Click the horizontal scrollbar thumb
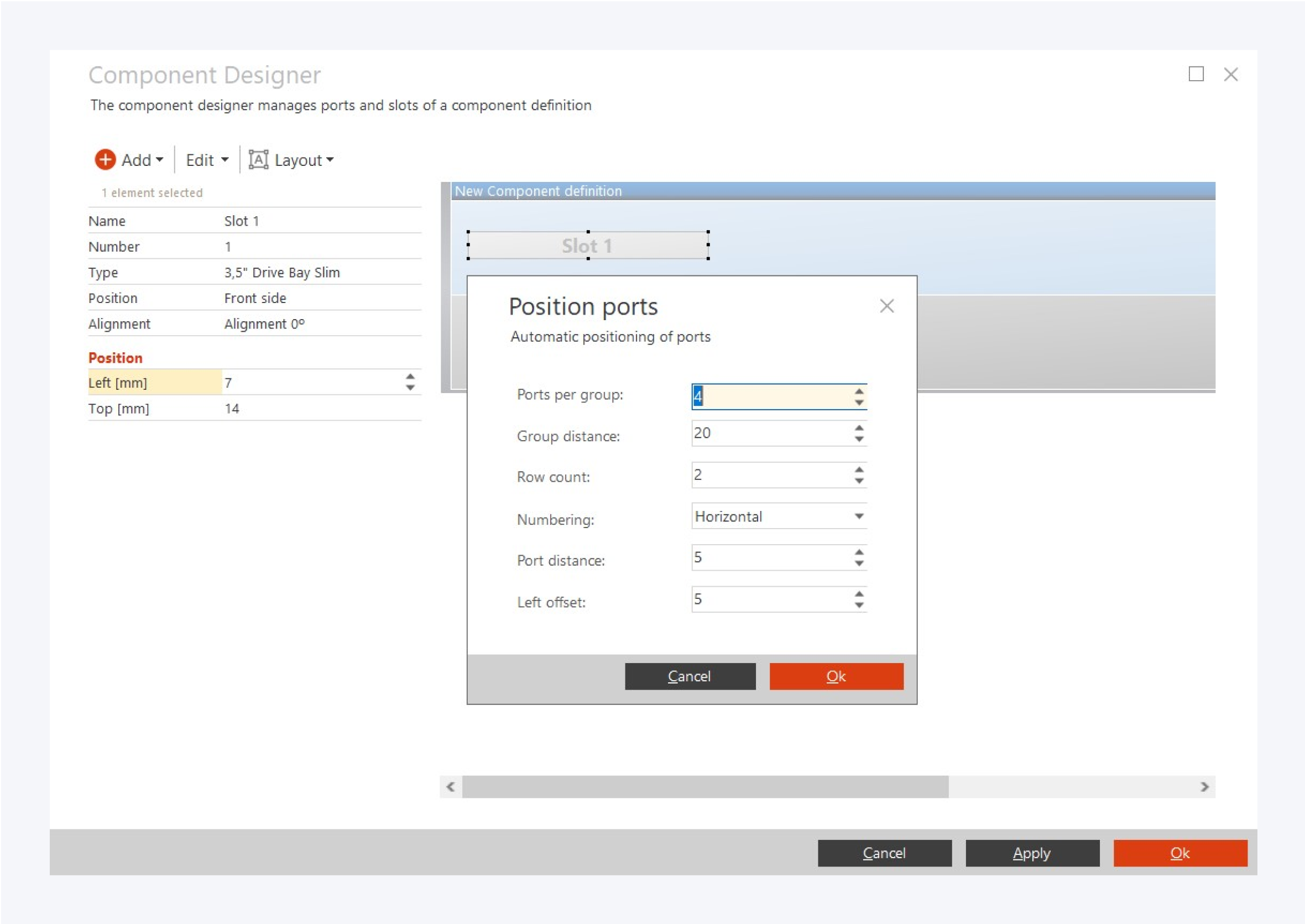This screenshot has width=1305, height=924. (705, 787)
